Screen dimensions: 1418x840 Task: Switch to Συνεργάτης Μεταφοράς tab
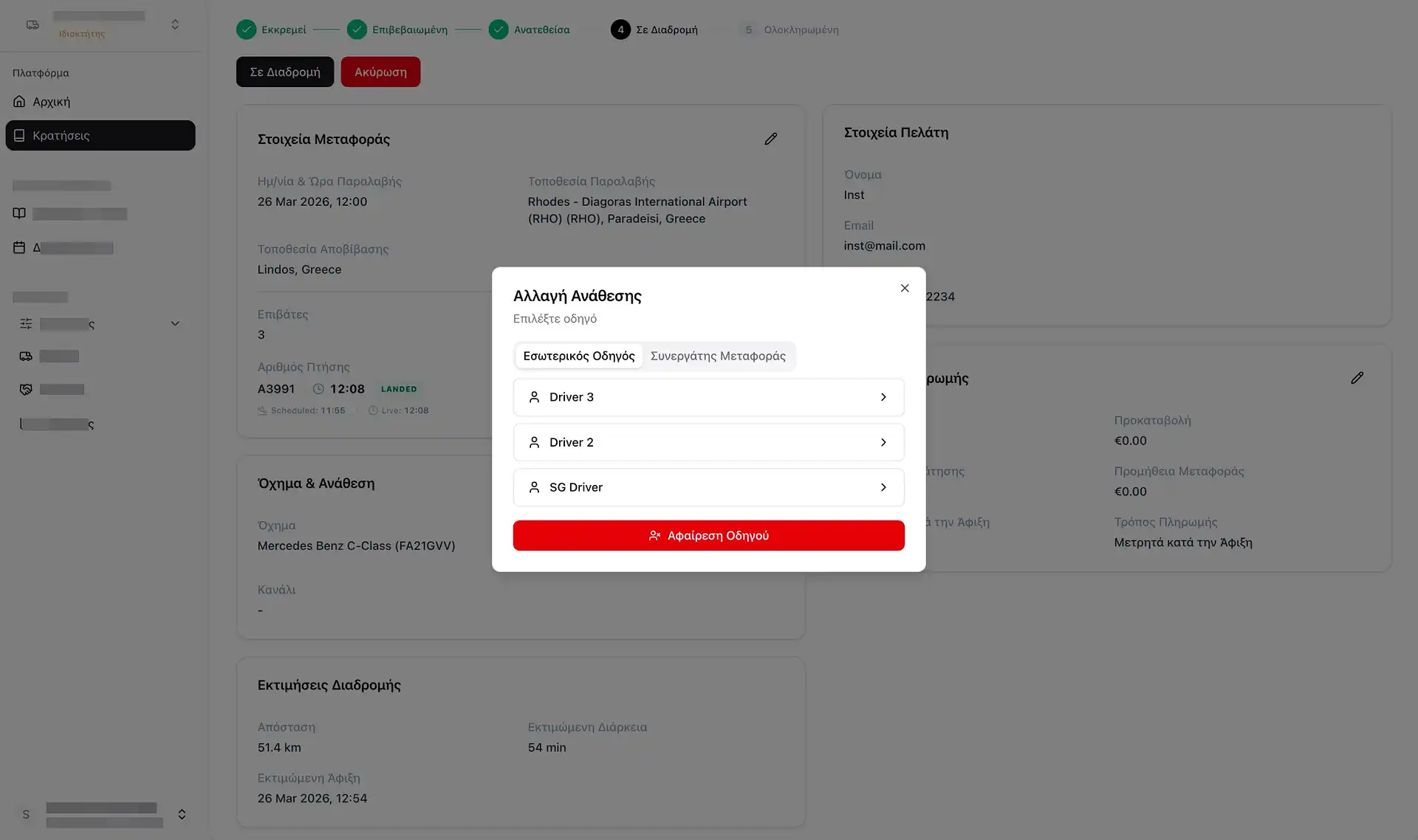(717, 356)
